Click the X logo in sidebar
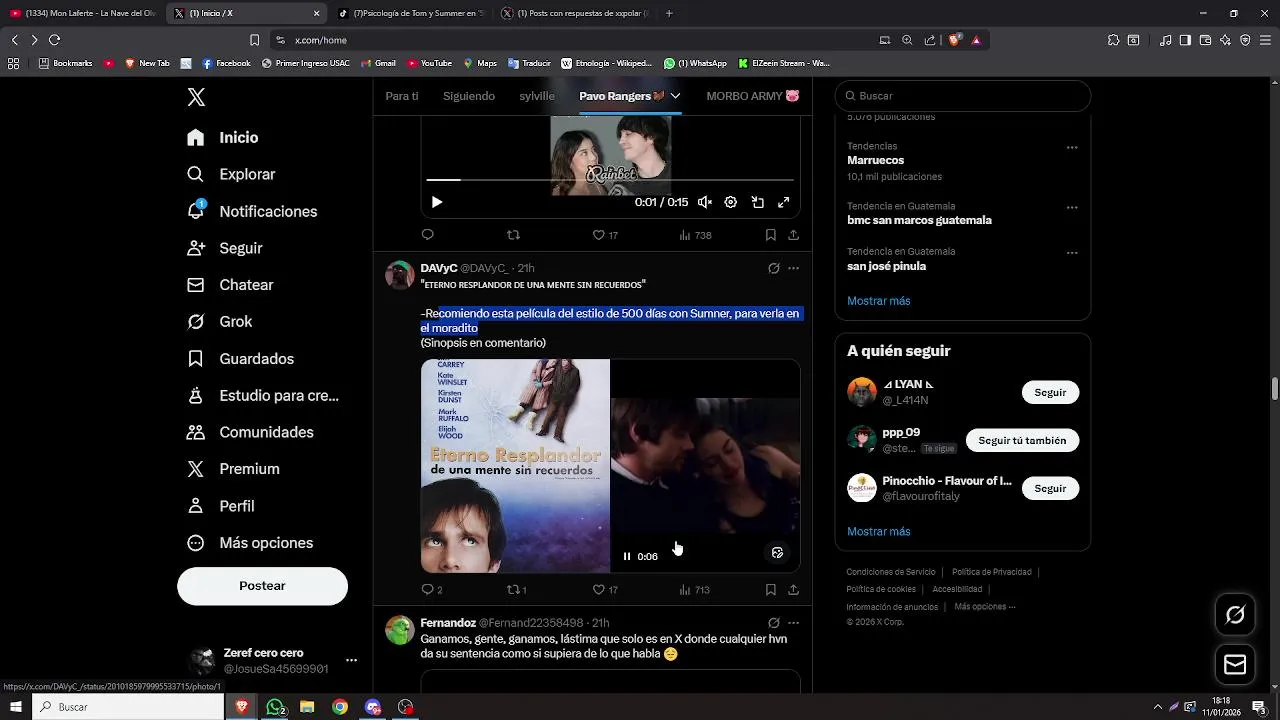Viewport: 1280px width, 720px height. click(196, 97)
